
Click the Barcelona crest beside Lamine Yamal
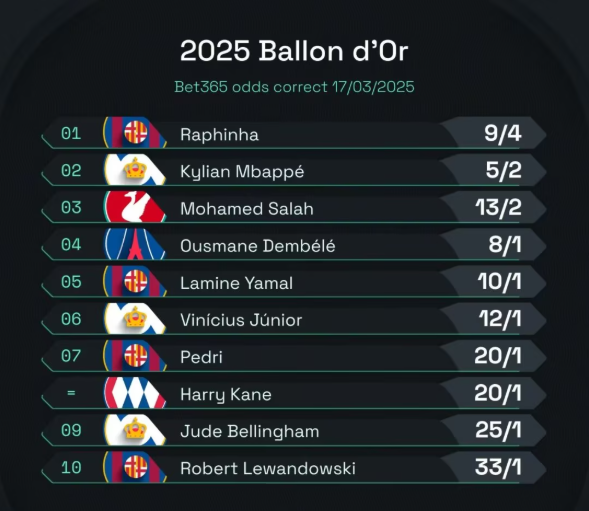point(135,281)
